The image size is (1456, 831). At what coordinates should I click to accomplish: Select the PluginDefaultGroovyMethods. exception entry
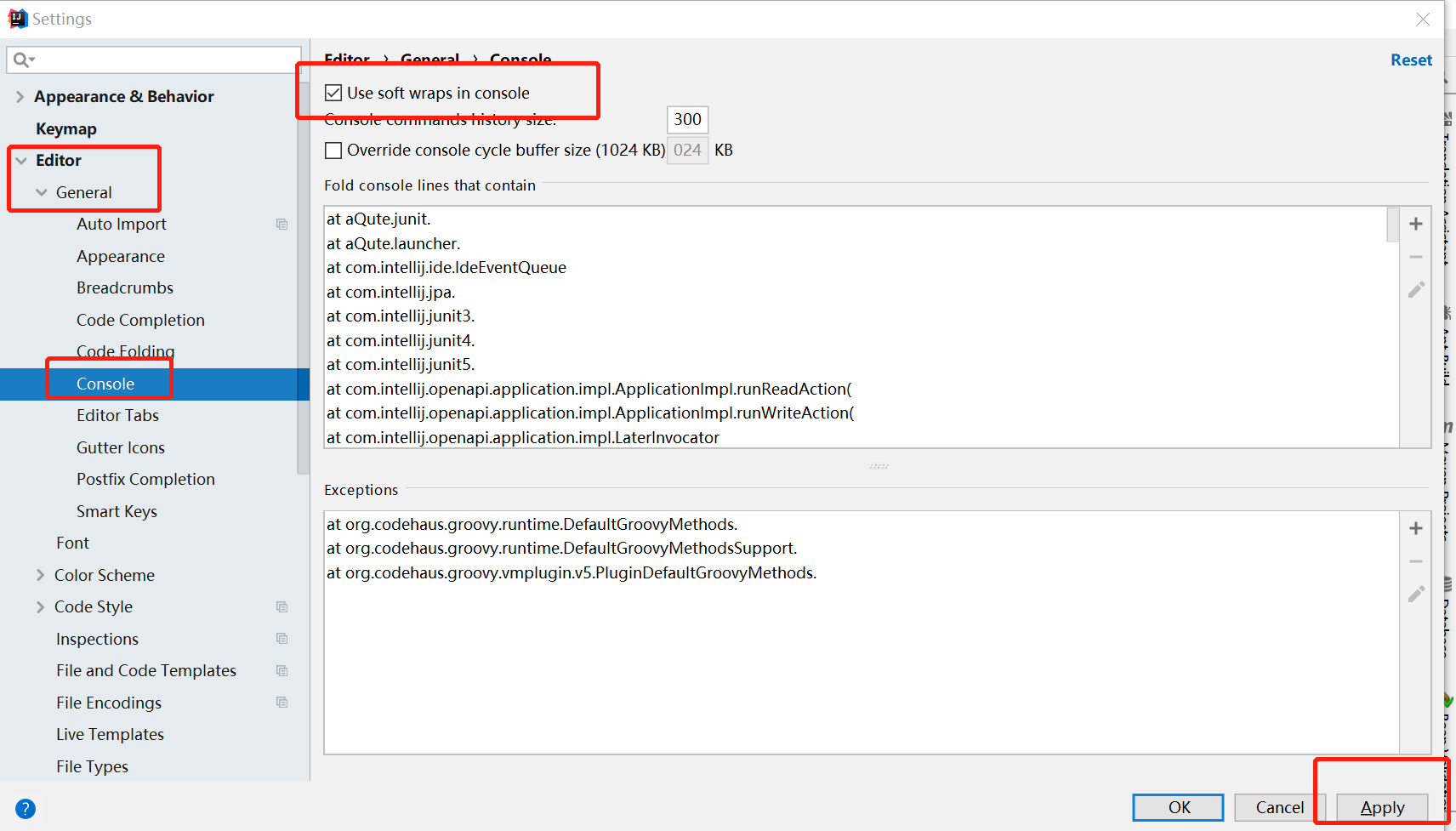(572, 573)
